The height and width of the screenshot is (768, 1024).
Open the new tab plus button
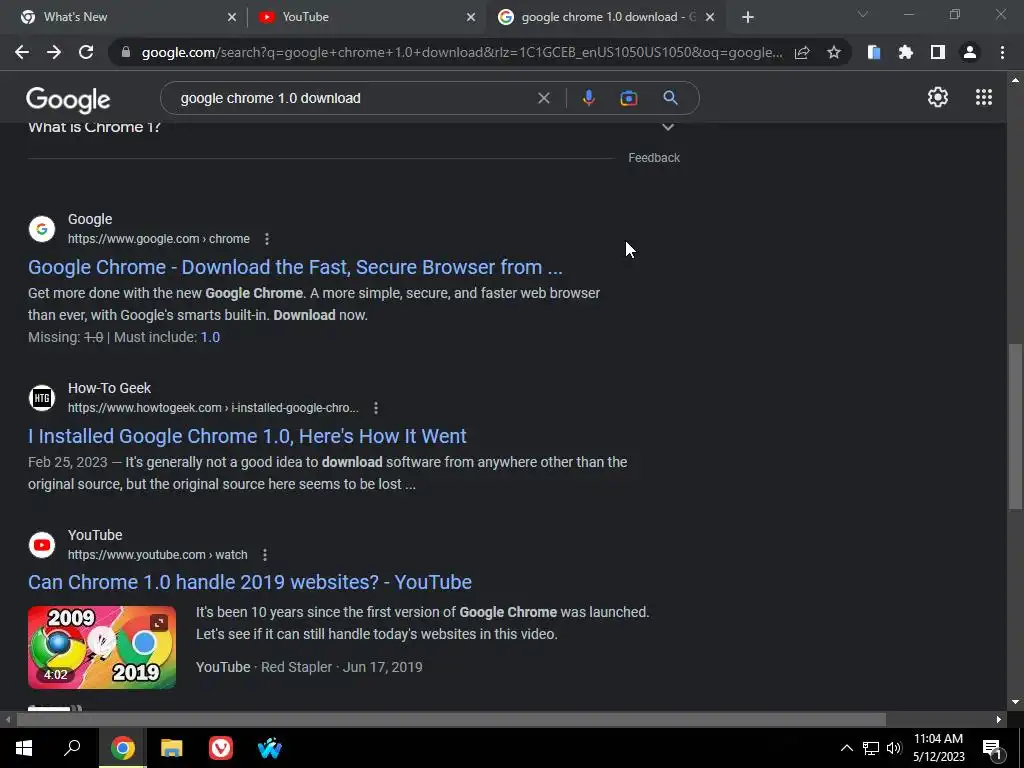pos(748,17)
